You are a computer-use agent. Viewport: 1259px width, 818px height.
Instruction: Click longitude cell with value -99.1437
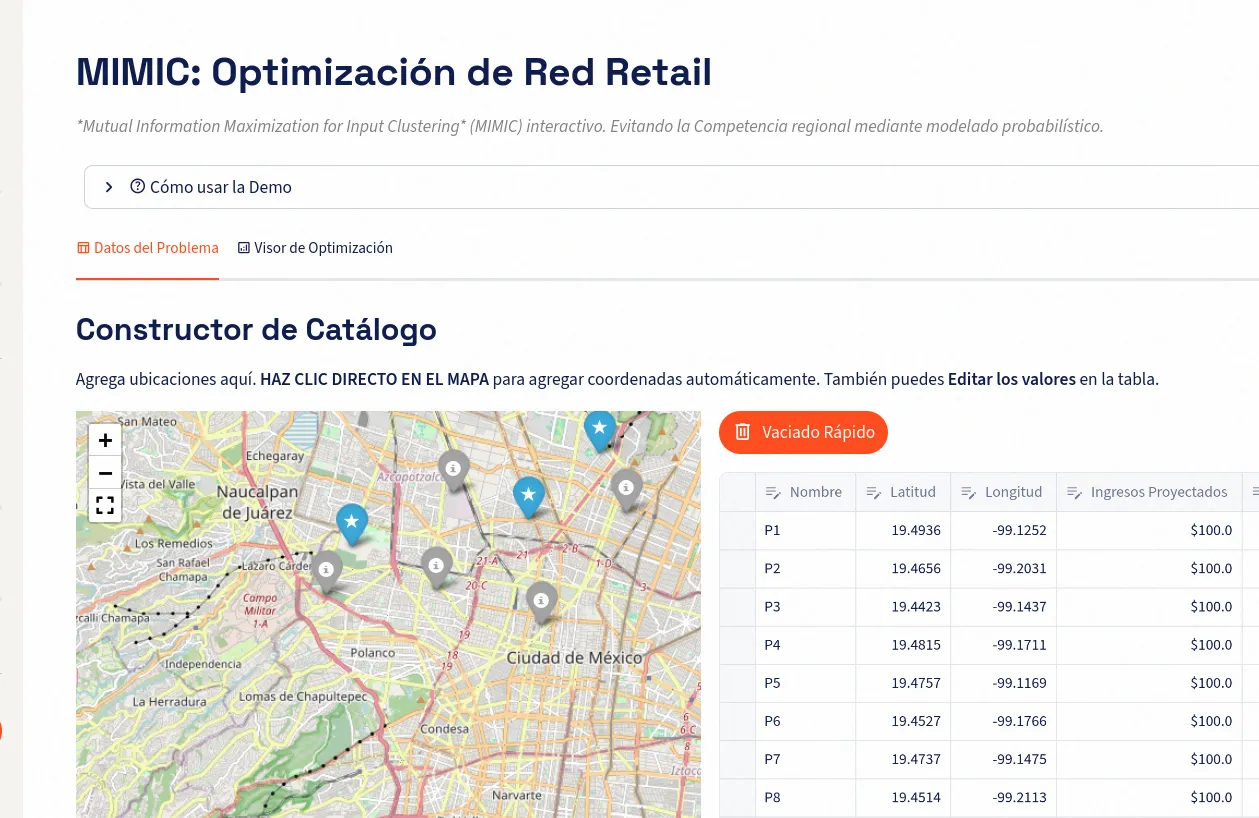[x=1003, y=606]
